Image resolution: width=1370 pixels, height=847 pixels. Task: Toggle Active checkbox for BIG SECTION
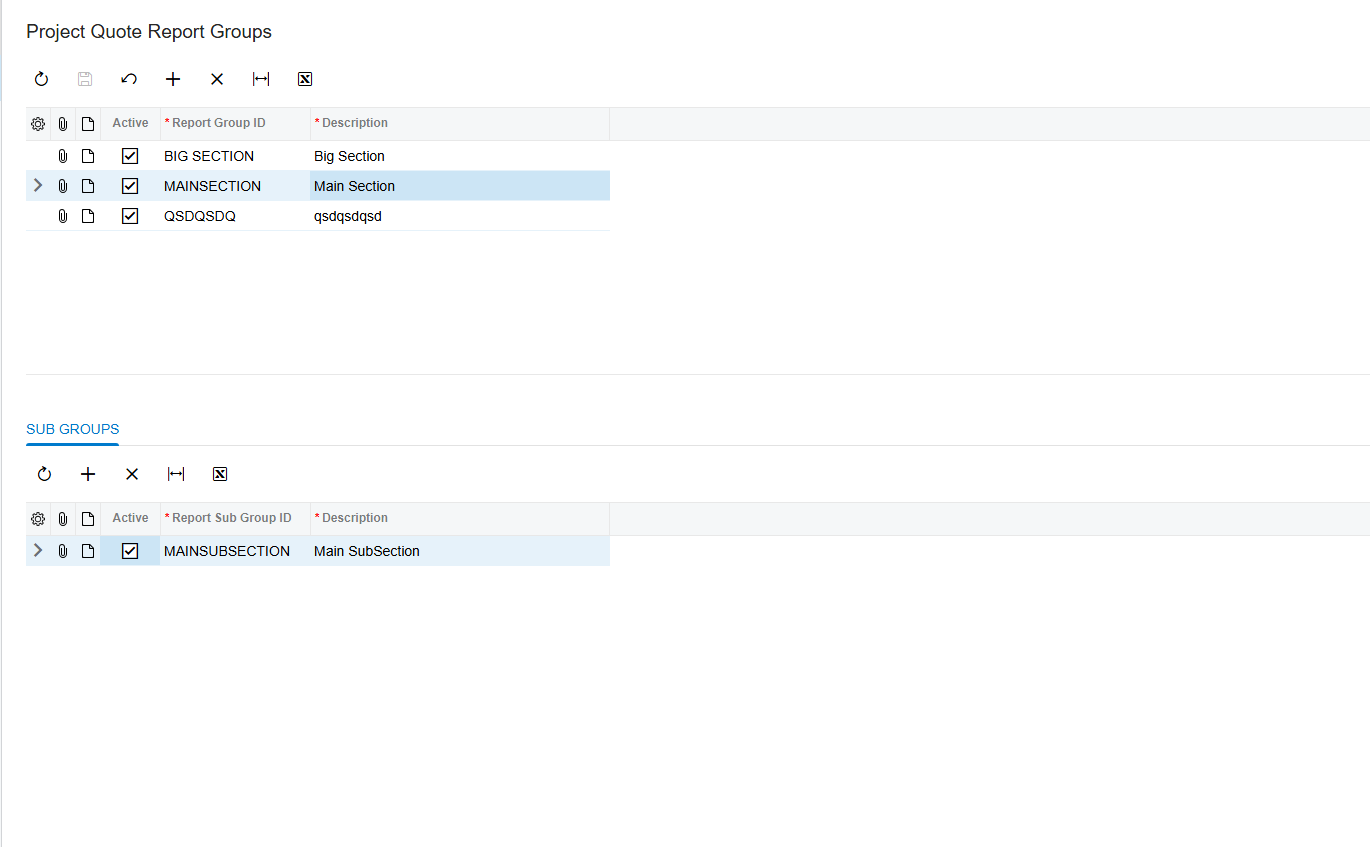pyautogui.click(x=130, y=156)
